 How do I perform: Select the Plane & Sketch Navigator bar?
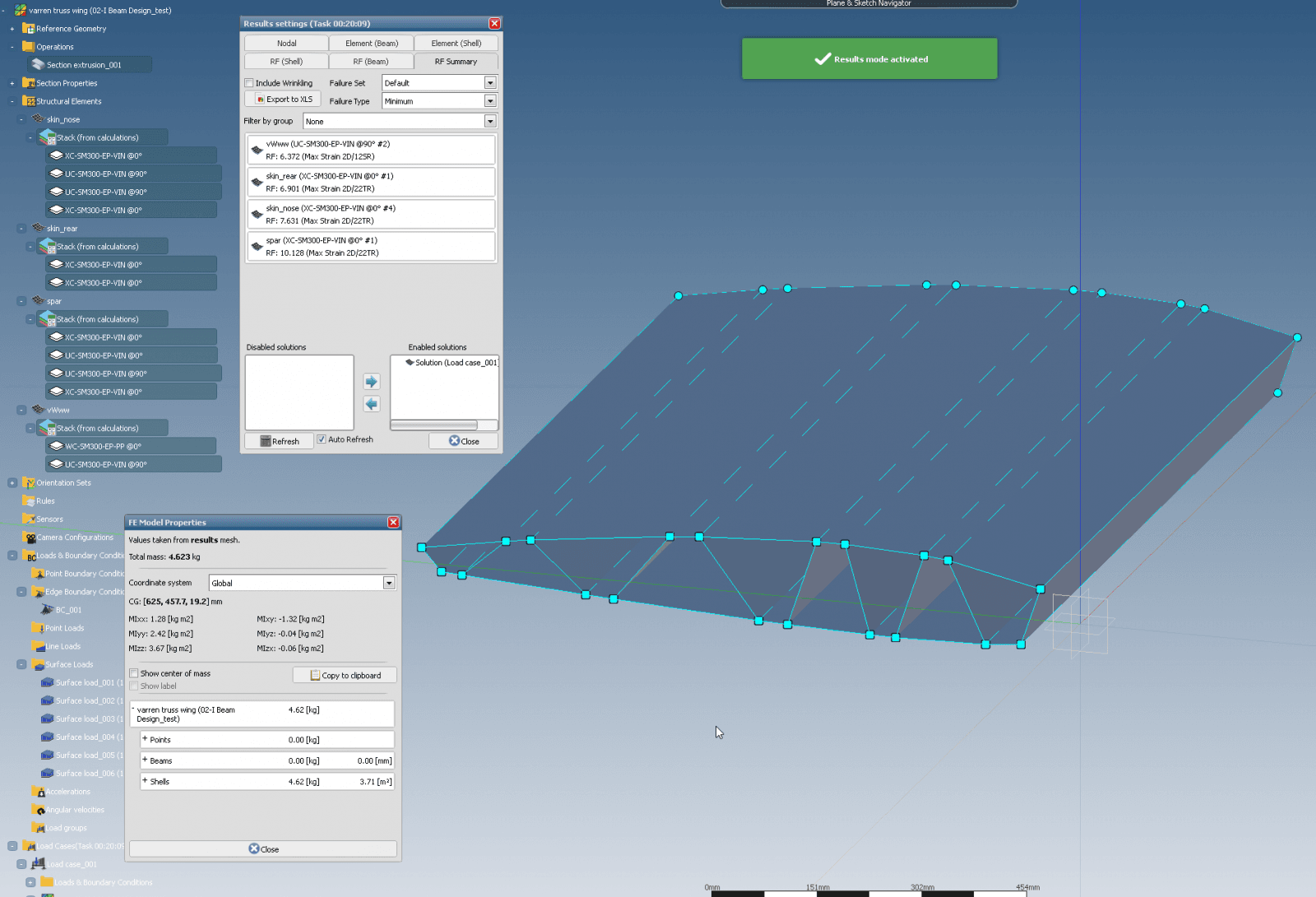click(x=869, y=4)
